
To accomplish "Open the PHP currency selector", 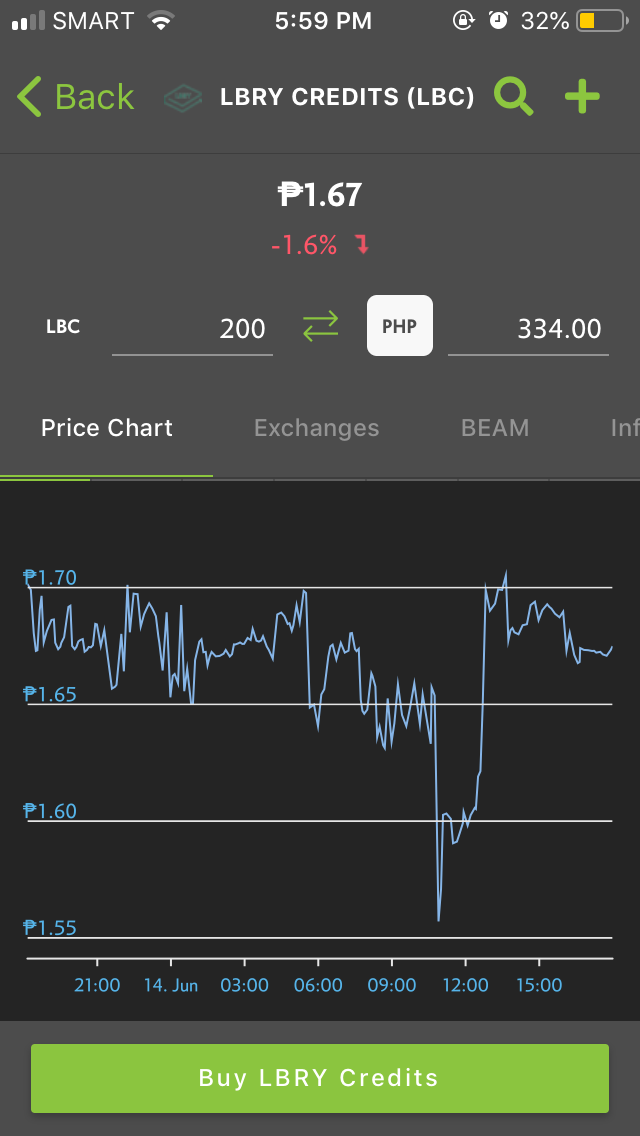I will [x=399, y=325].
